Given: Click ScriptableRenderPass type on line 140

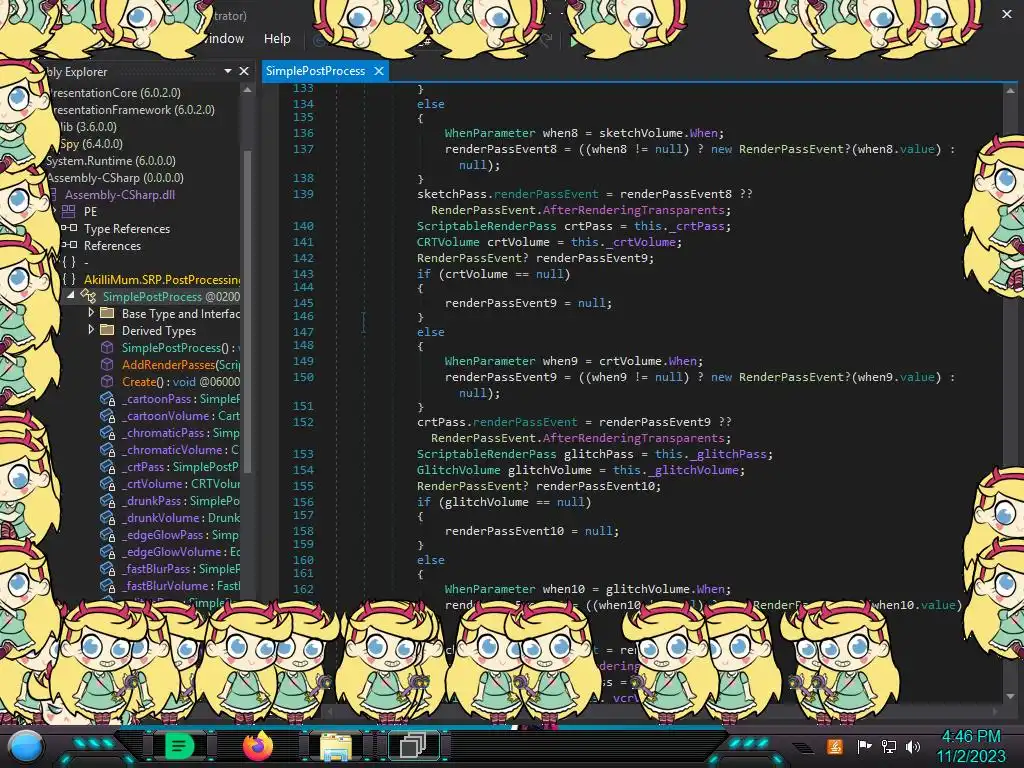Looking at the screenshot, I should click(x=487, y=226).
